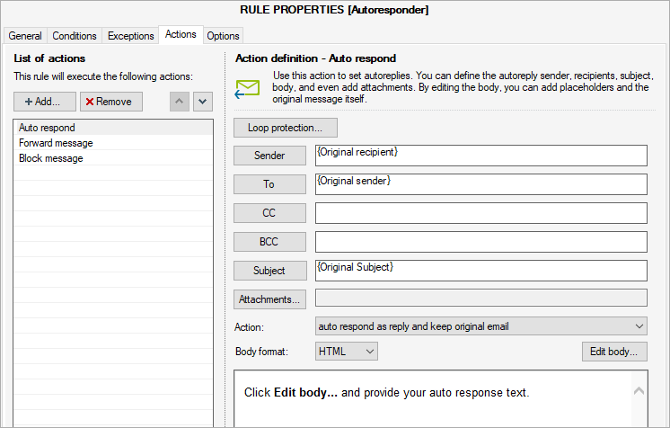Screen dimensions: 670x428
Task: Click the auto response body preview area
Action: click(441, 399)
